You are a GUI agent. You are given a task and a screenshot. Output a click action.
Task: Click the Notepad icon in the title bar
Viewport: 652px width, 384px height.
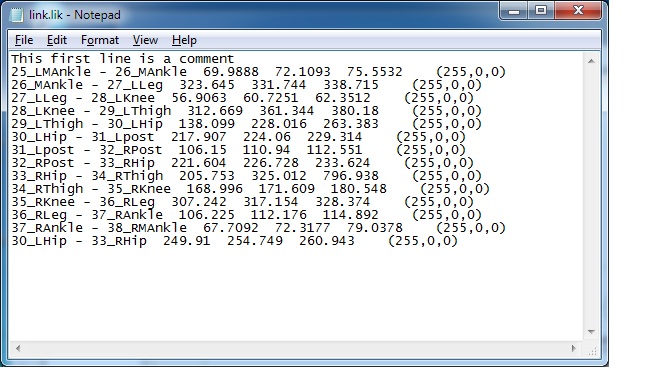coord(17,15)
